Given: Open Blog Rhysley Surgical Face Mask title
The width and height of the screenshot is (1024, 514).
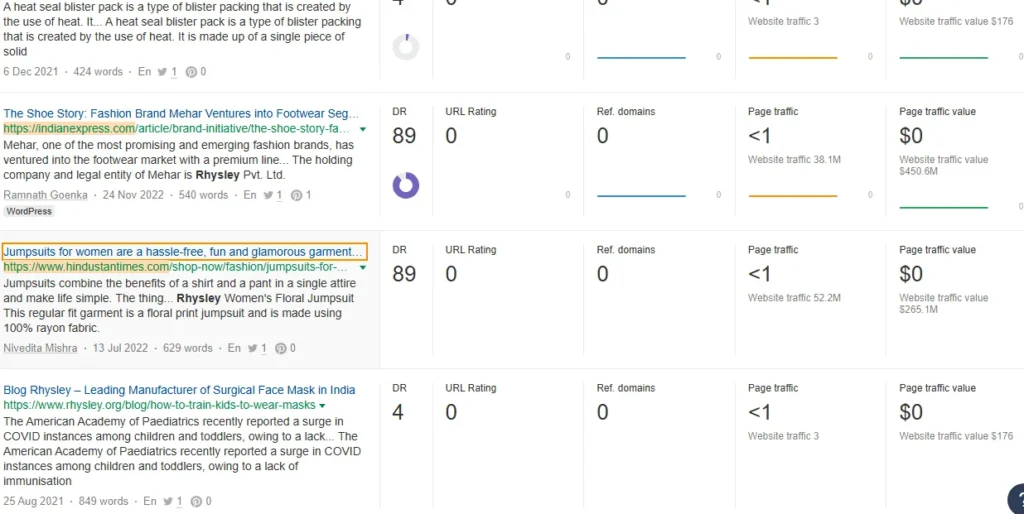Looking at the screenshot, I should point(179,390).
